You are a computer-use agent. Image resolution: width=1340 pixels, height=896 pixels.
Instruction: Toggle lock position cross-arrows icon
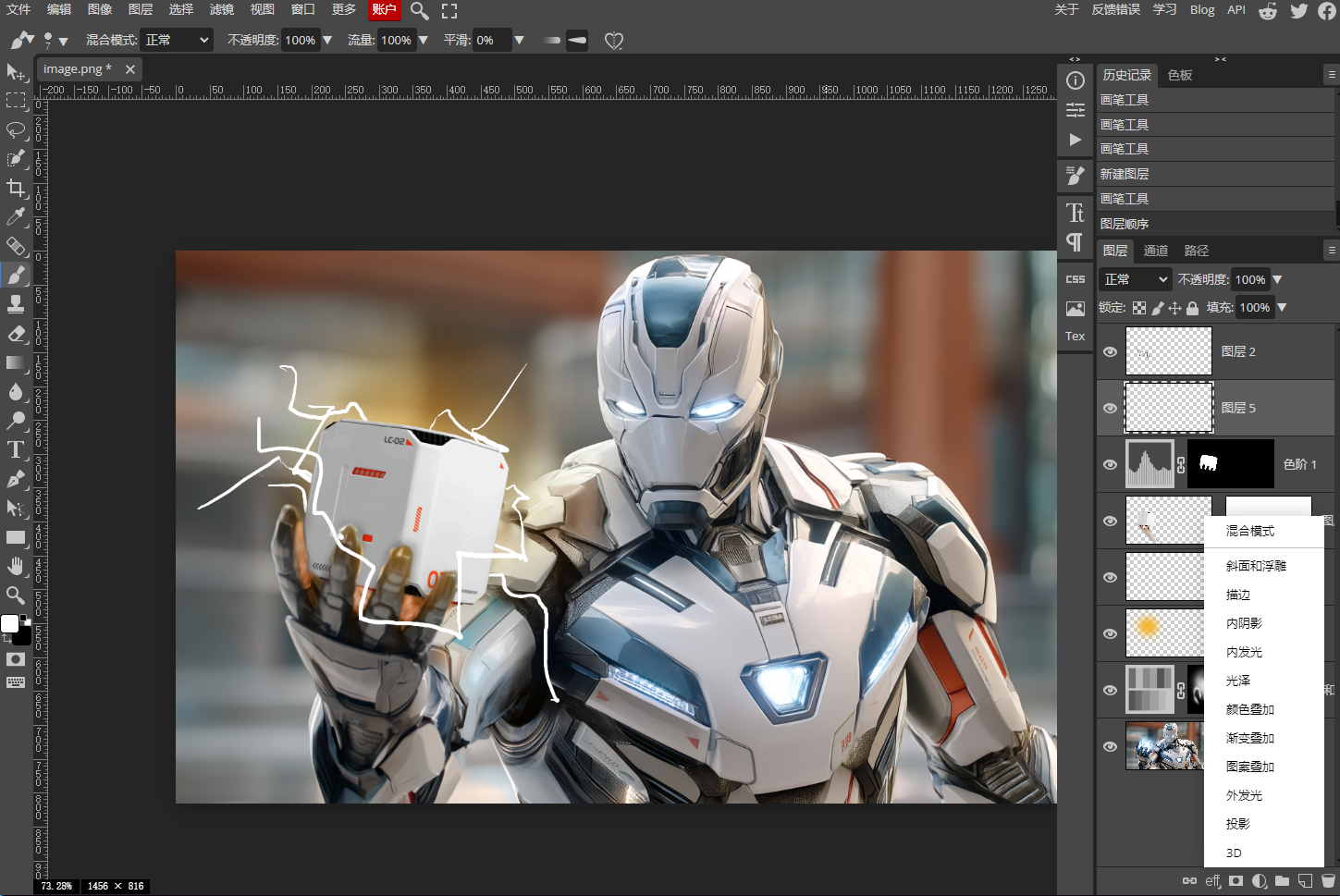[x=1174, y=308]
